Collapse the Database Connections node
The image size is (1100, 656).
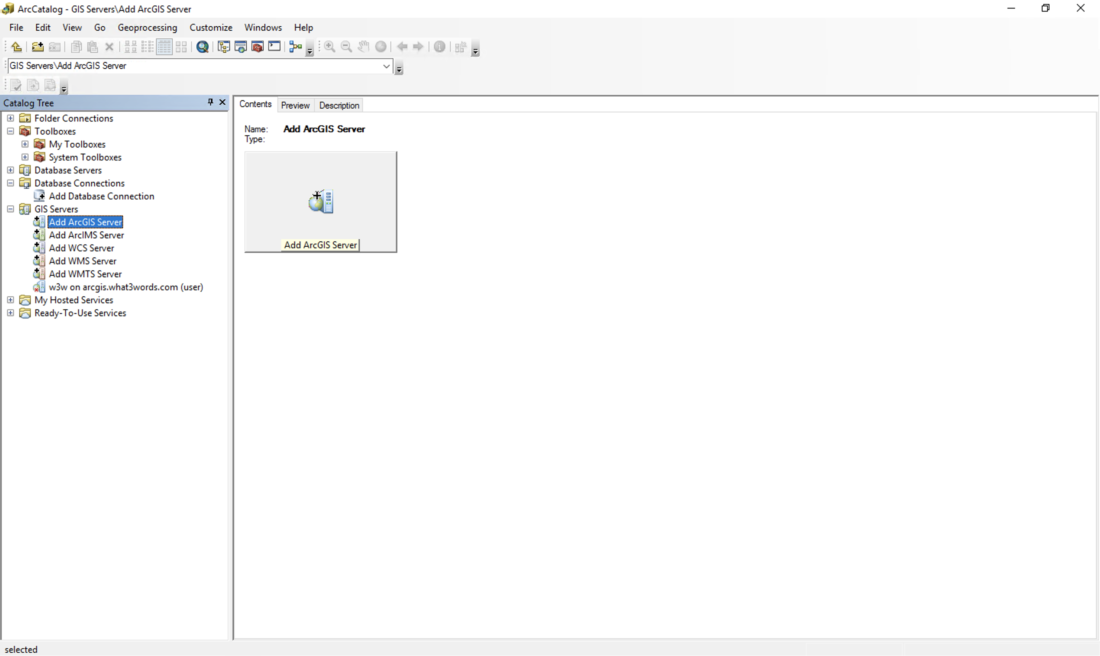pos(11,183)
